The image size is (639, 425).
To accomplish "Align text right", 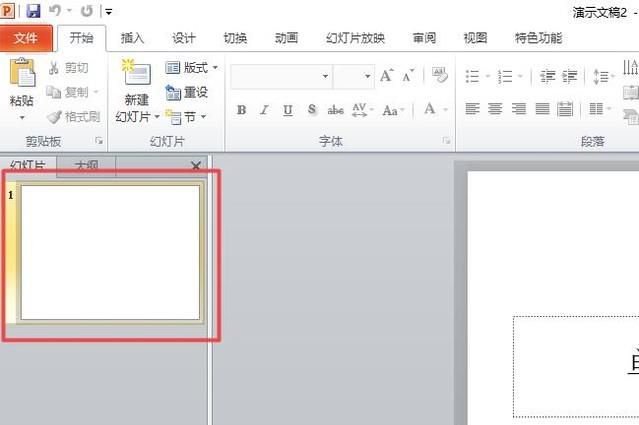I will (x=518, y=109).
